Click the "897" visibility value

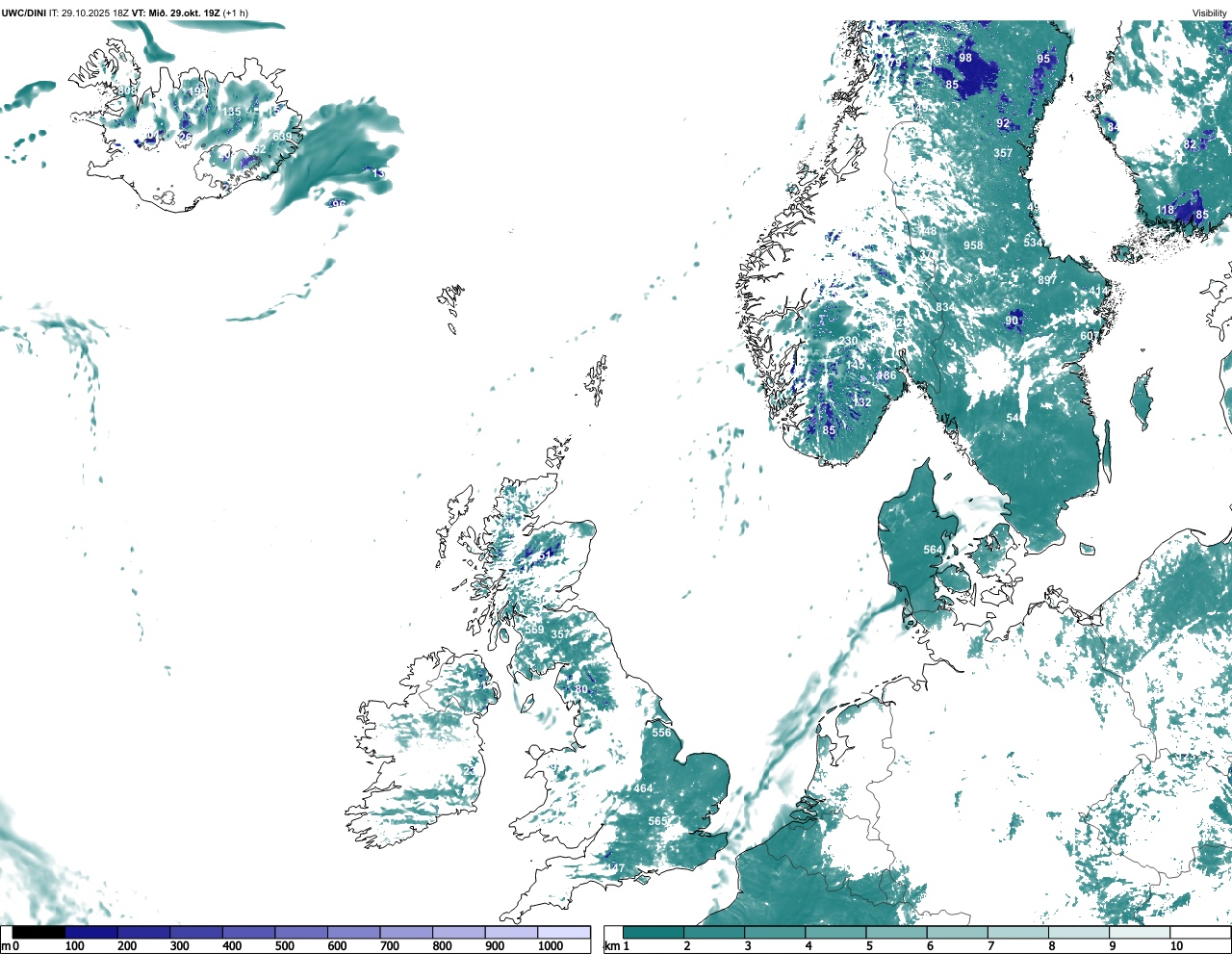(1047, 280)
